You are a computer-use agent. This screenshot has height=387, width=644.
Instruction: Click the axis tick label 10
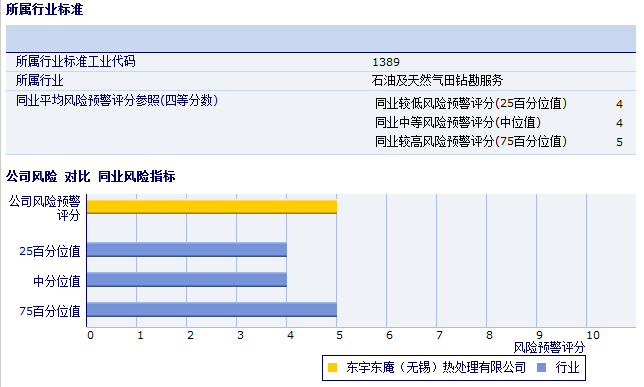point(592,335)
